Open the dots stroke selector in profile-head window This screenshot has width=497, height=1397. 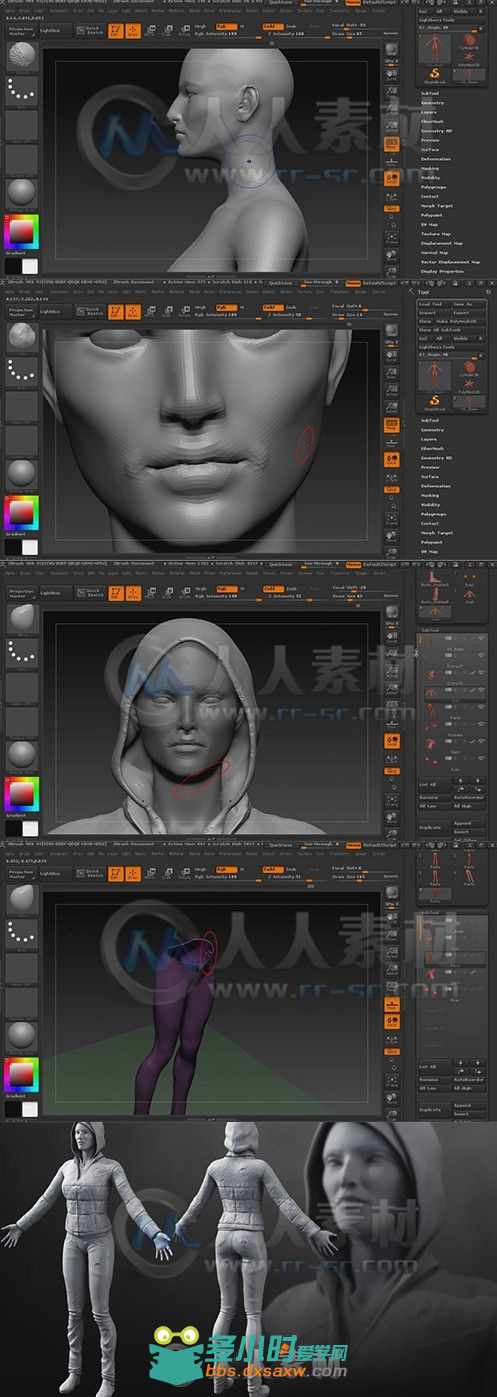point(21,92)
